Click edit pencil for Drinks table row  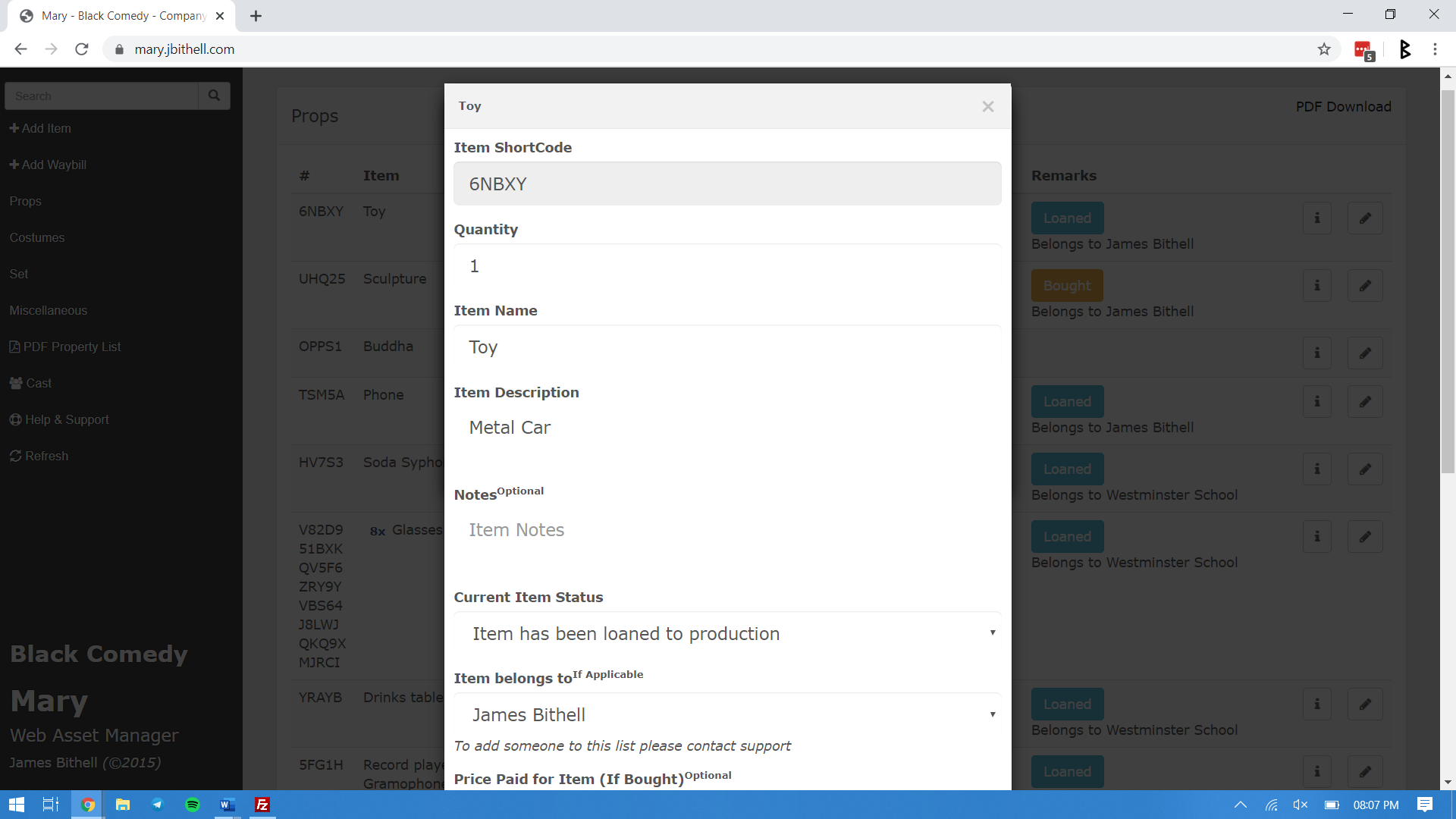[1365, 704]
